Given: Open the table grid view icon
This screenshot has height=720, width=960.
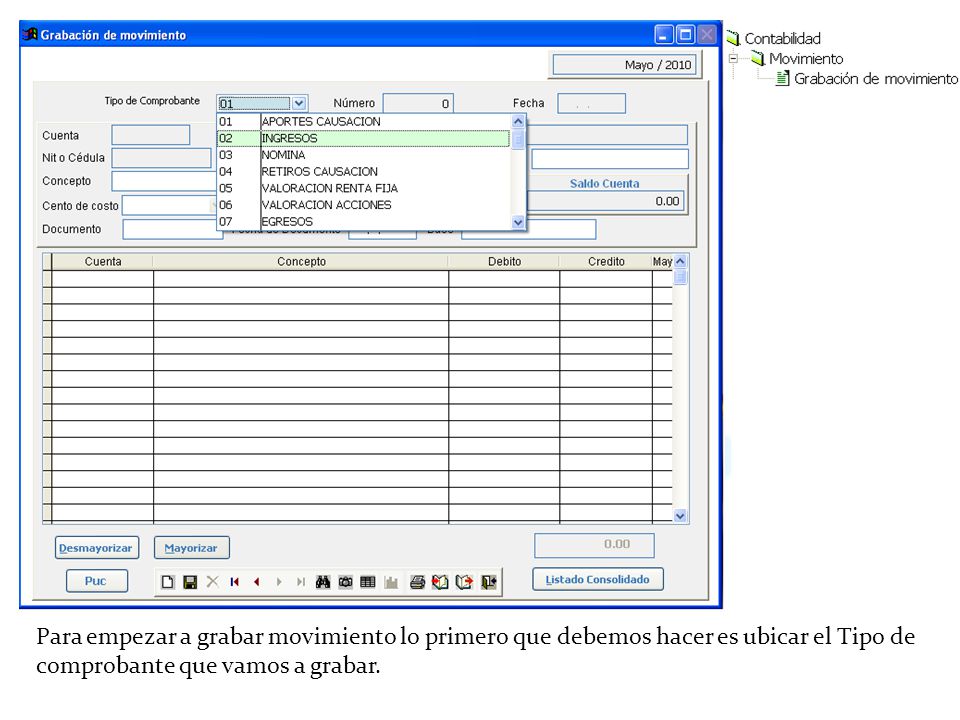Looking at the screenshot, I should pos(368,582).
